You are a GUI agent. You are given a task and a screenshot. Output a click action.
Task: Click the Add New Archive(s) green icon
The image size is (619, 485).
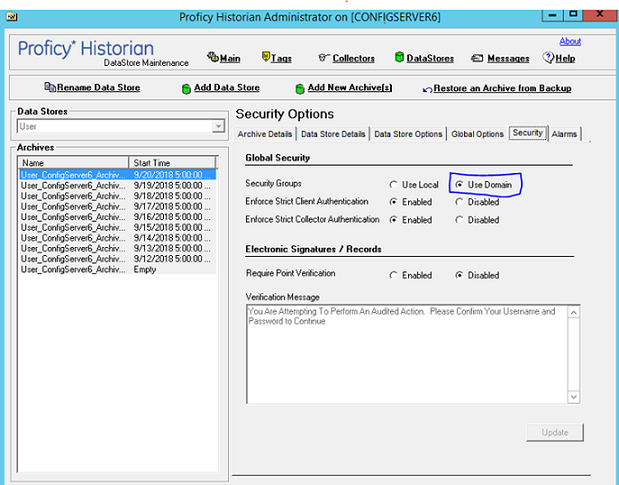(x=300, y=88)
